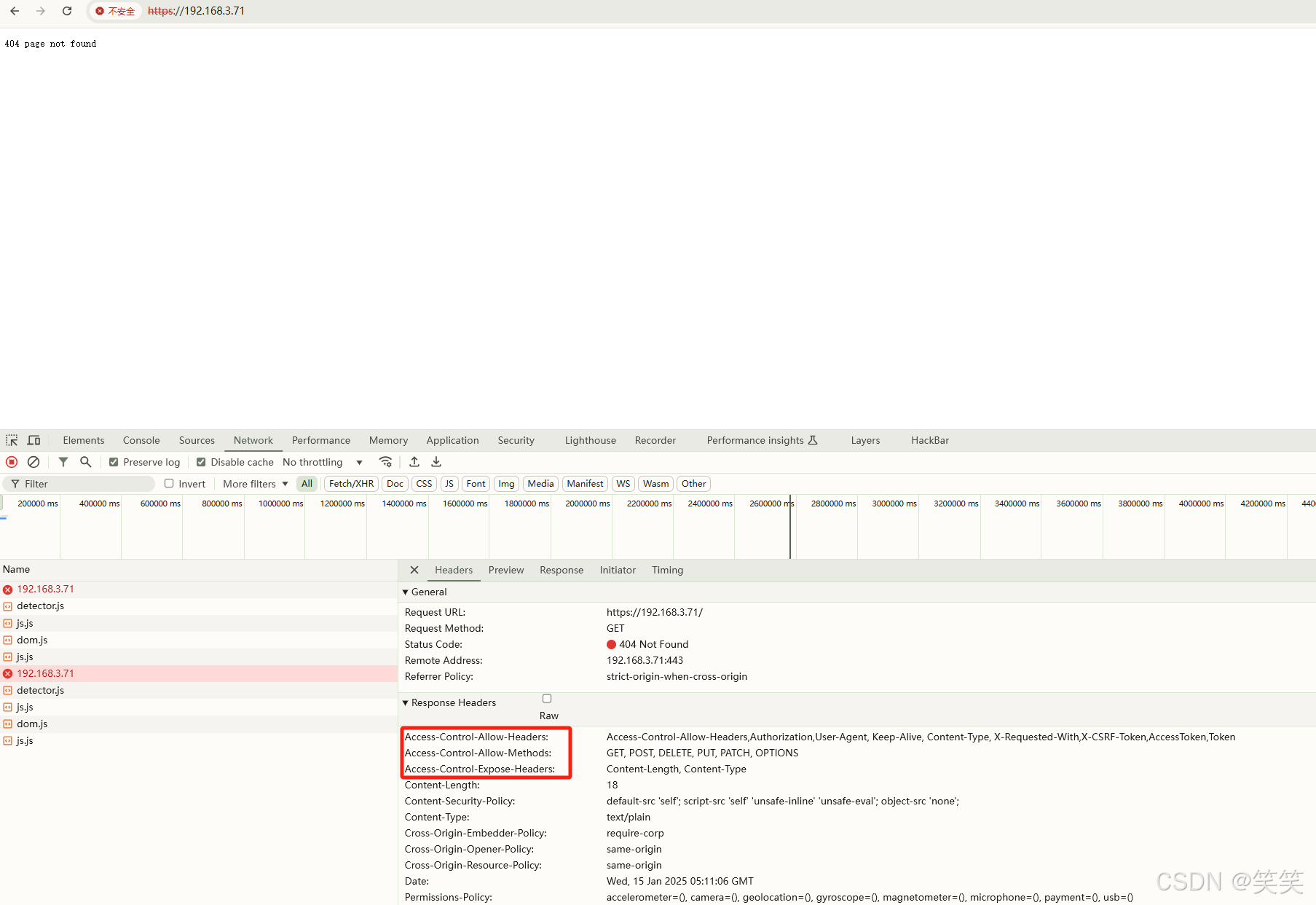
Task: Switch to the Elements tab
Action: pyautogui.click(x=84, y=440)
